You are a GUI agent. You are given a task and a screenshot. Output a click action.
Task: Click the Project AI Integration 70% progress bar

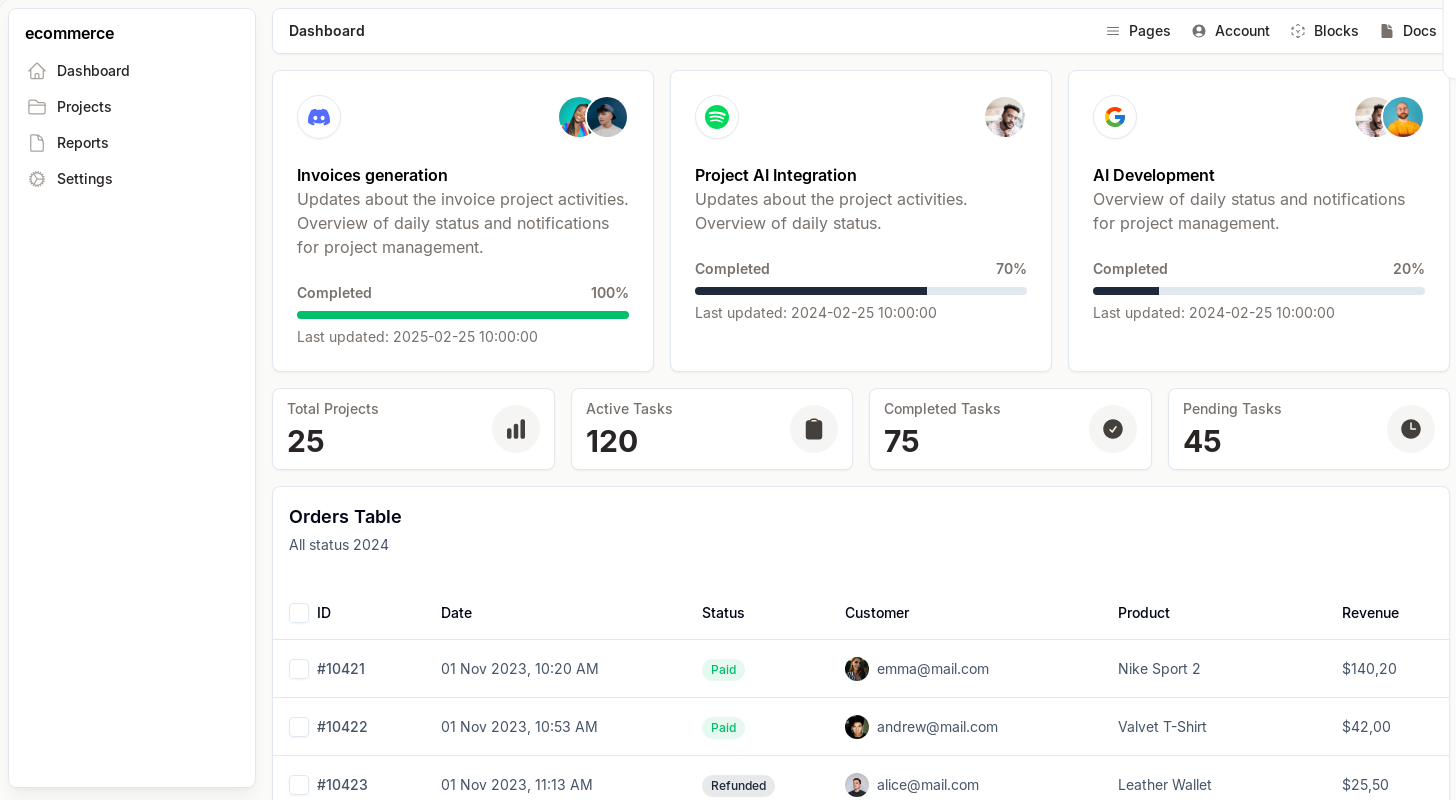point(860,291)
